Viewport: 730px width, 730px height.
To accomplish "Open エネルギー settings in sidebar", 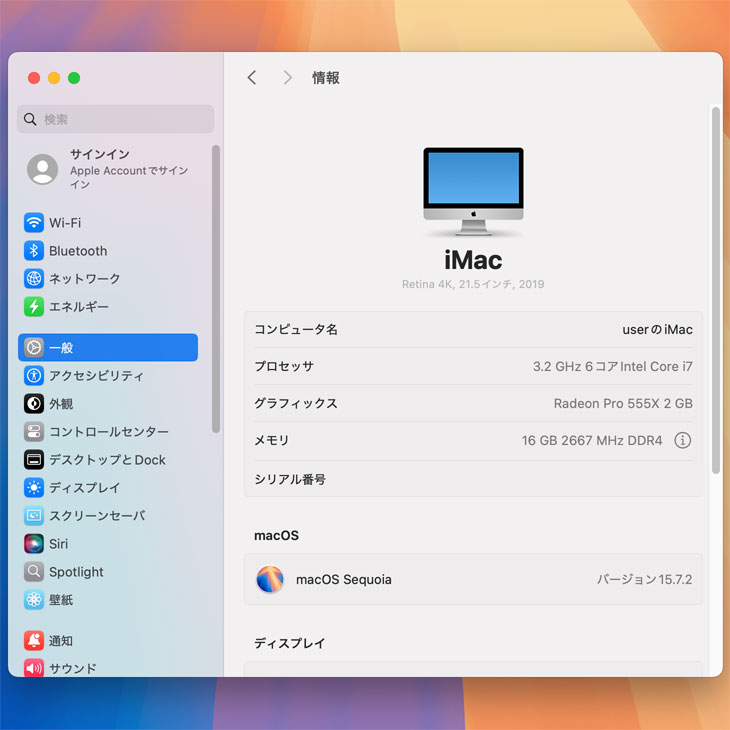I will (x=78, y=307).
